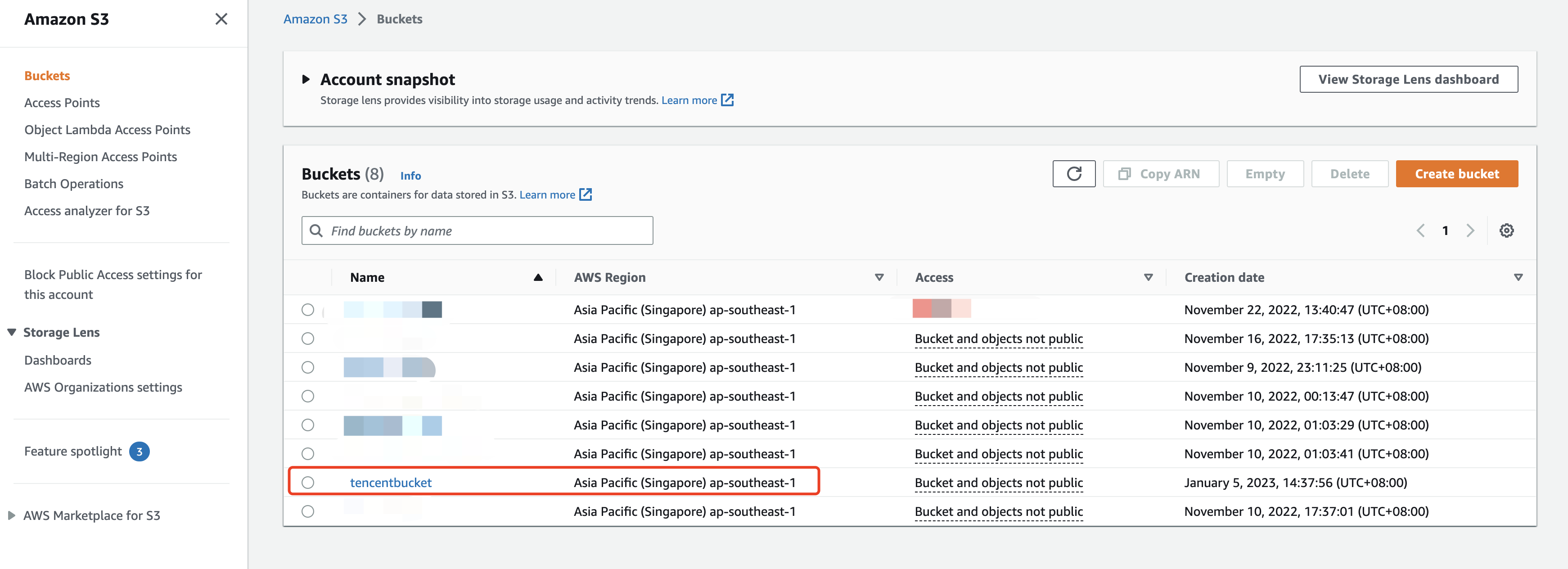Open table preferences gear icon
1568x569 pixels.
click(1506, 230)
